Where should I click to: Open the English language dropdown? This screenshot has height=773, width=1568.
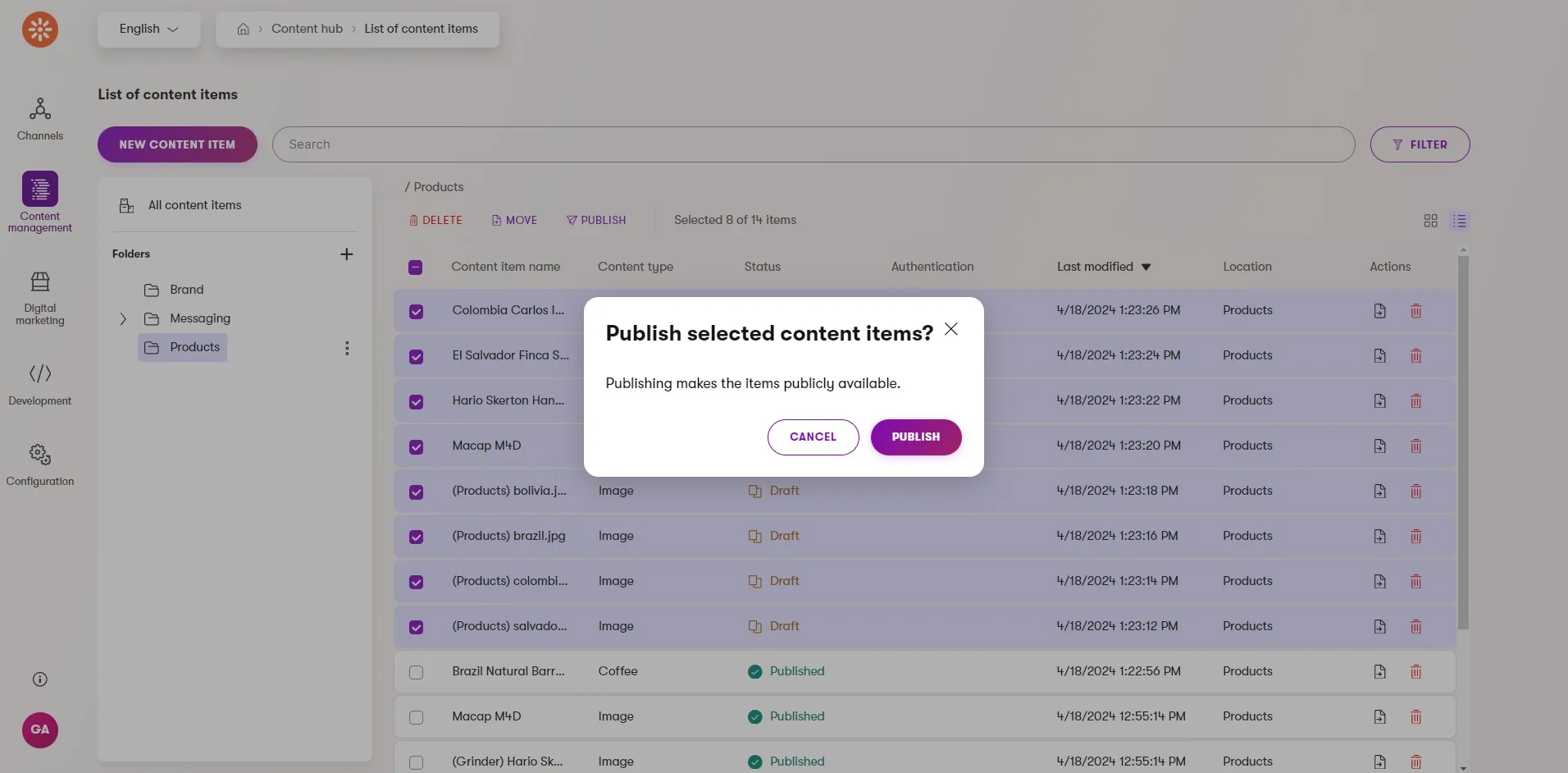coord(149,29)
